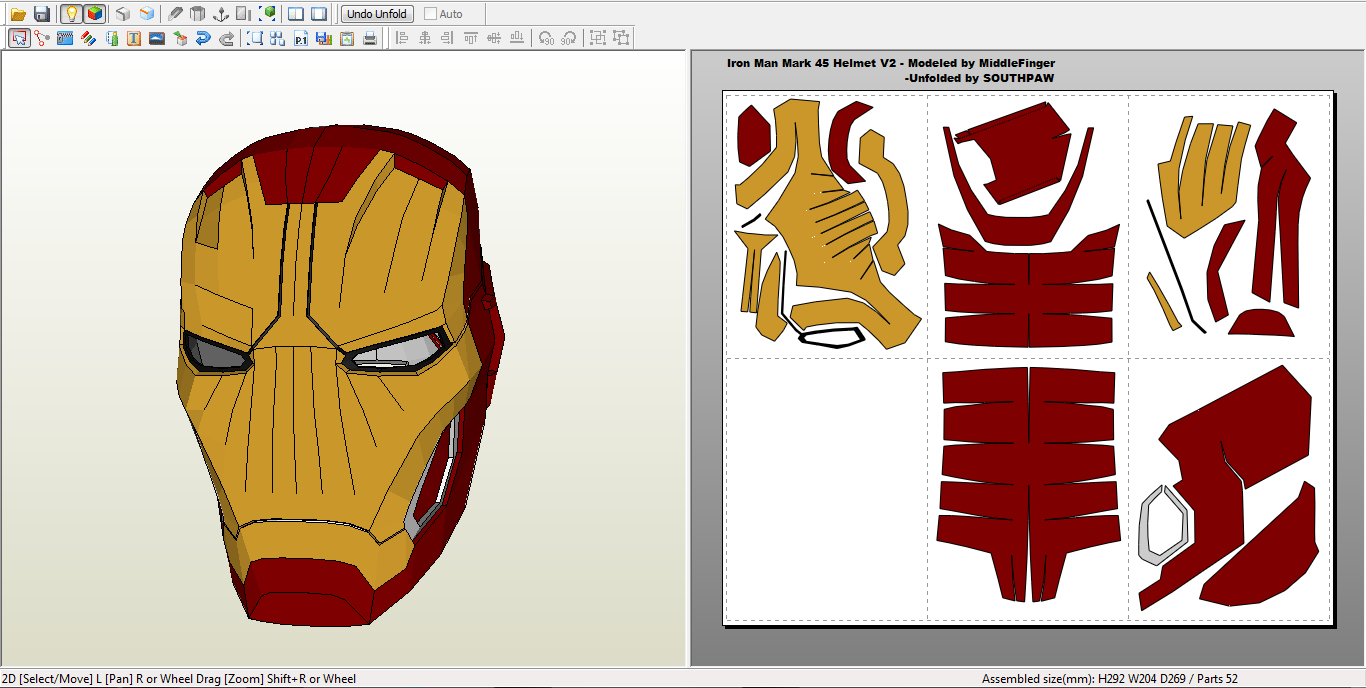This screenshot has width=1366, height=688.
Task: Click the ungroup parts icon
Action: pos(621,38)
